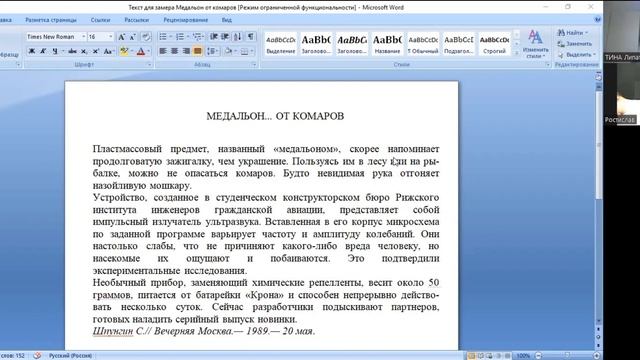Apply the Подзаголовок style
The image size is (640, 360).
(x=459, y=44)
